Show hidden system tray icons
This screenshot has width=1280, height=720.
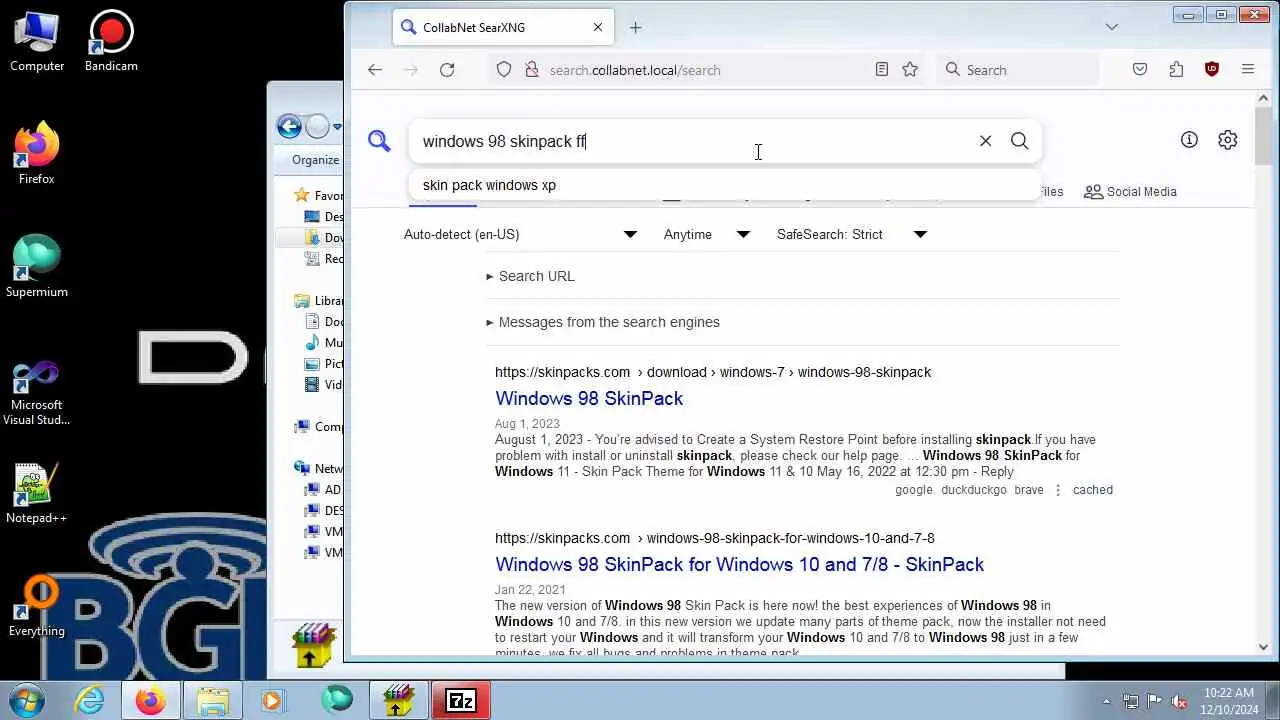(1106, 701)
